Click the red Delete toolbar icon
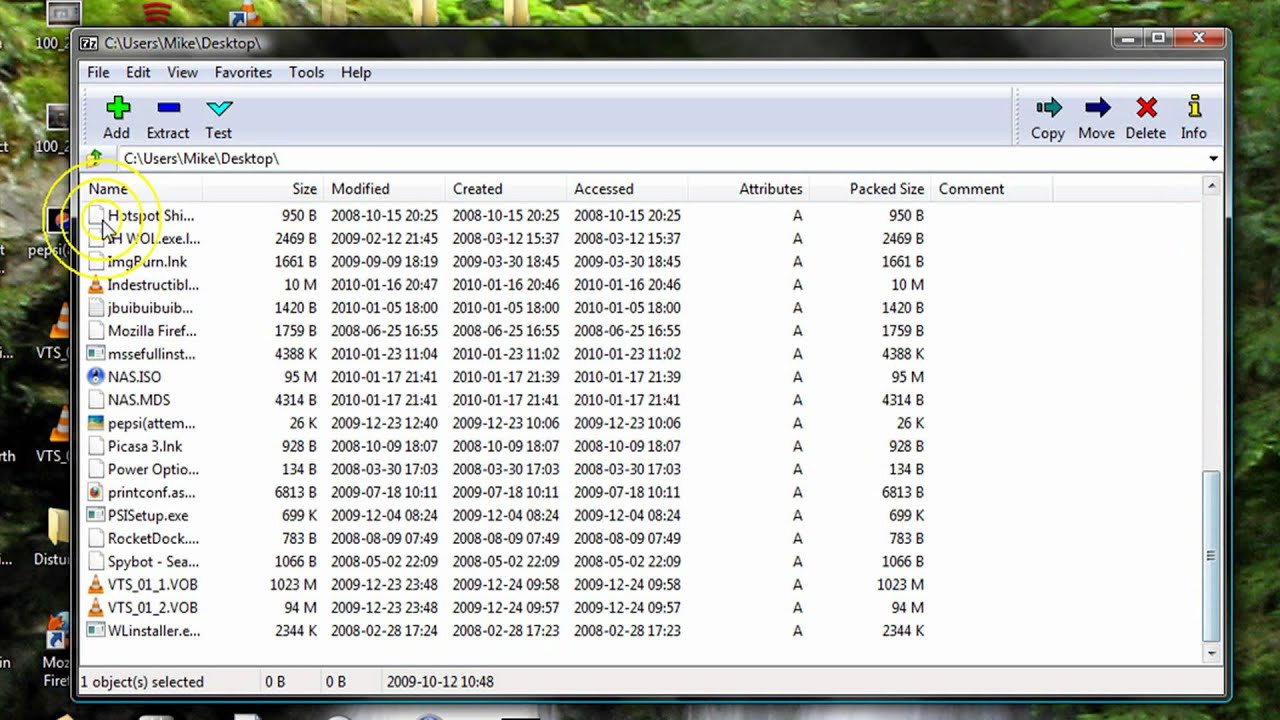The width and height of the screenshot is (1280, 720). click(1146, 108)
